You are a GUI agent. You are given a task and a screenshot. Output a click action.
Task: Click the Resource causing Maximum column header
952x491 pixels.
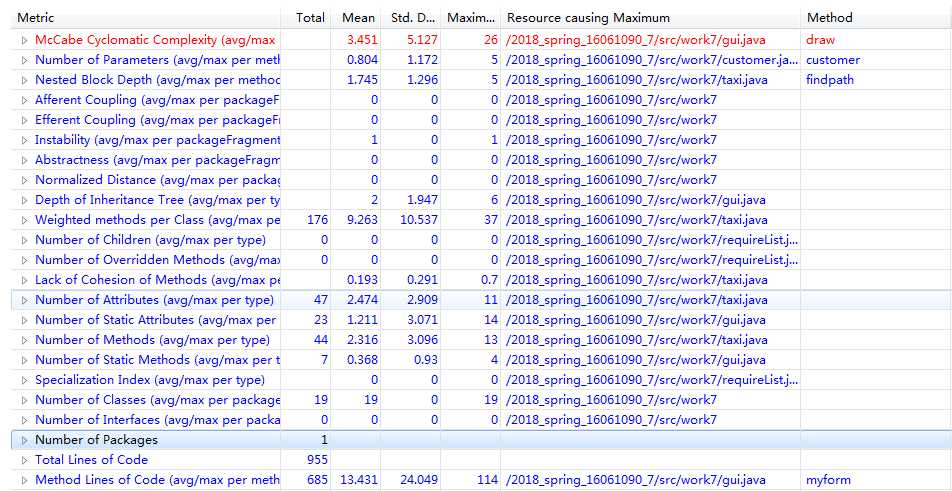click(x=651, y=18)
